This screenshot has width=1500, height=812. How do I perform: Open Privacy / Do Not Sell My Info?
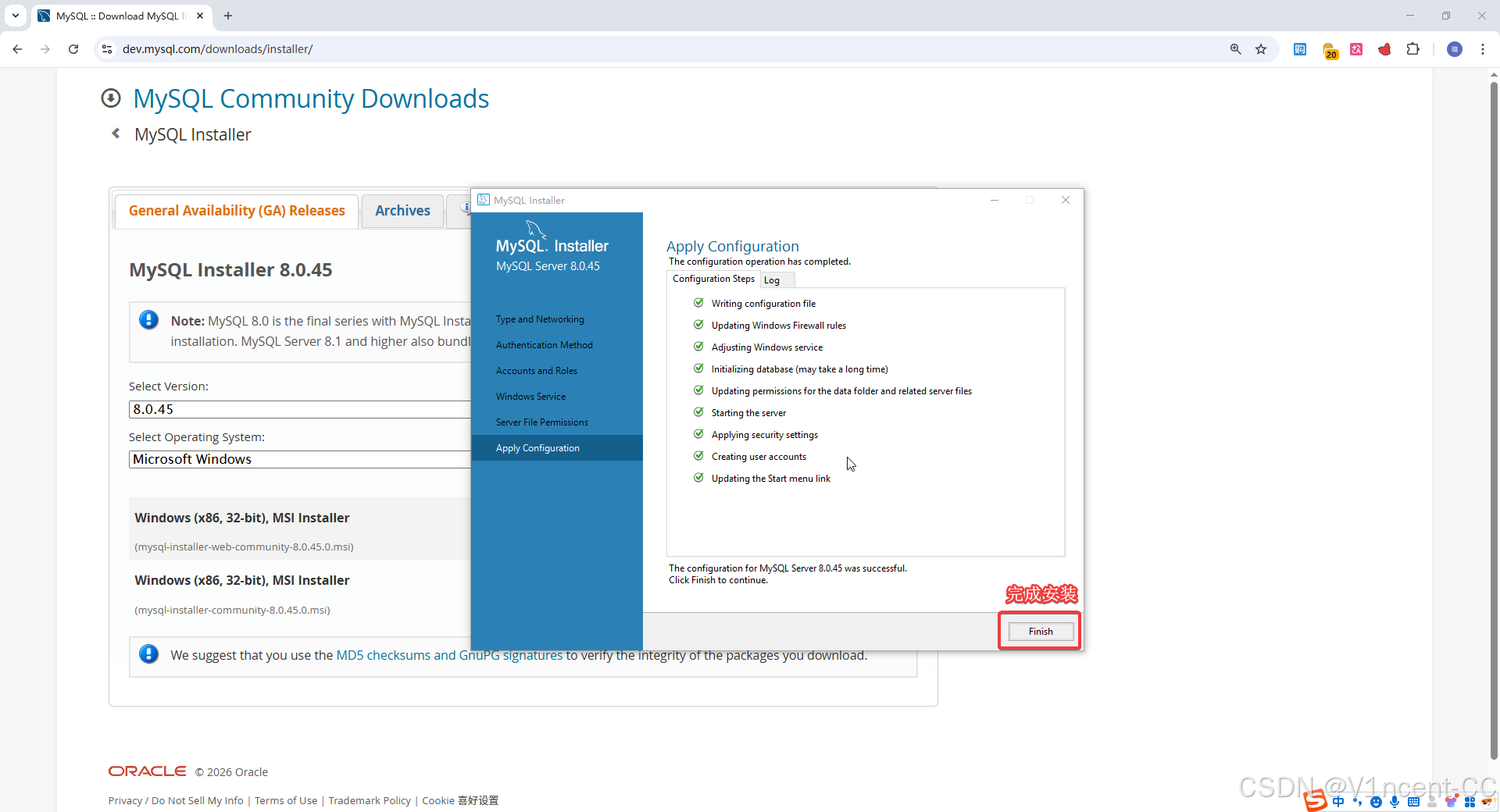click(176, 800)
